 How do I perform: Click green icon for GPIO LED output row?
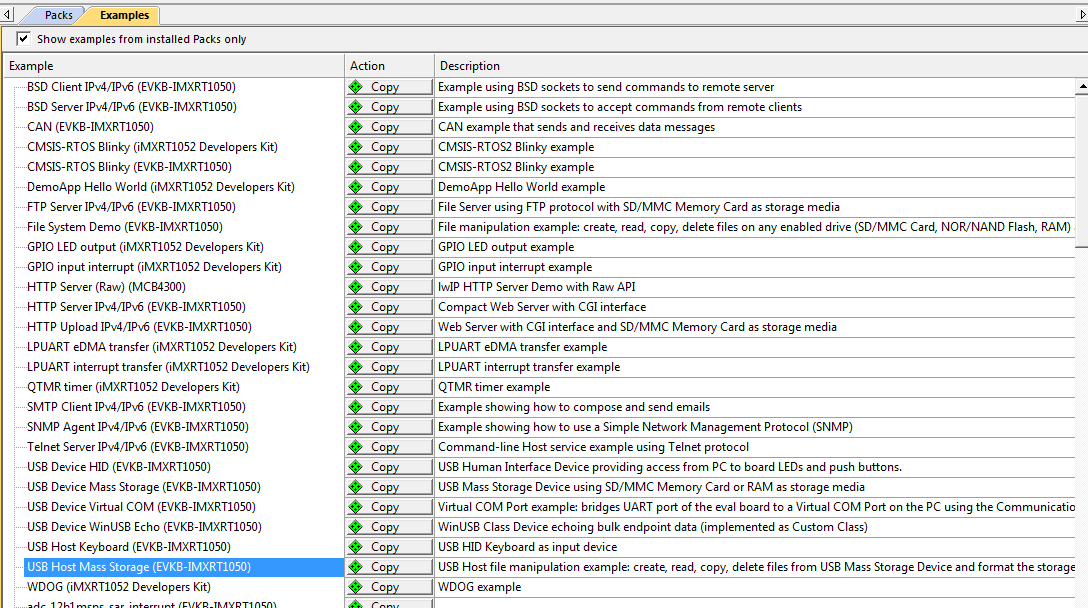(x=356, y=247)
